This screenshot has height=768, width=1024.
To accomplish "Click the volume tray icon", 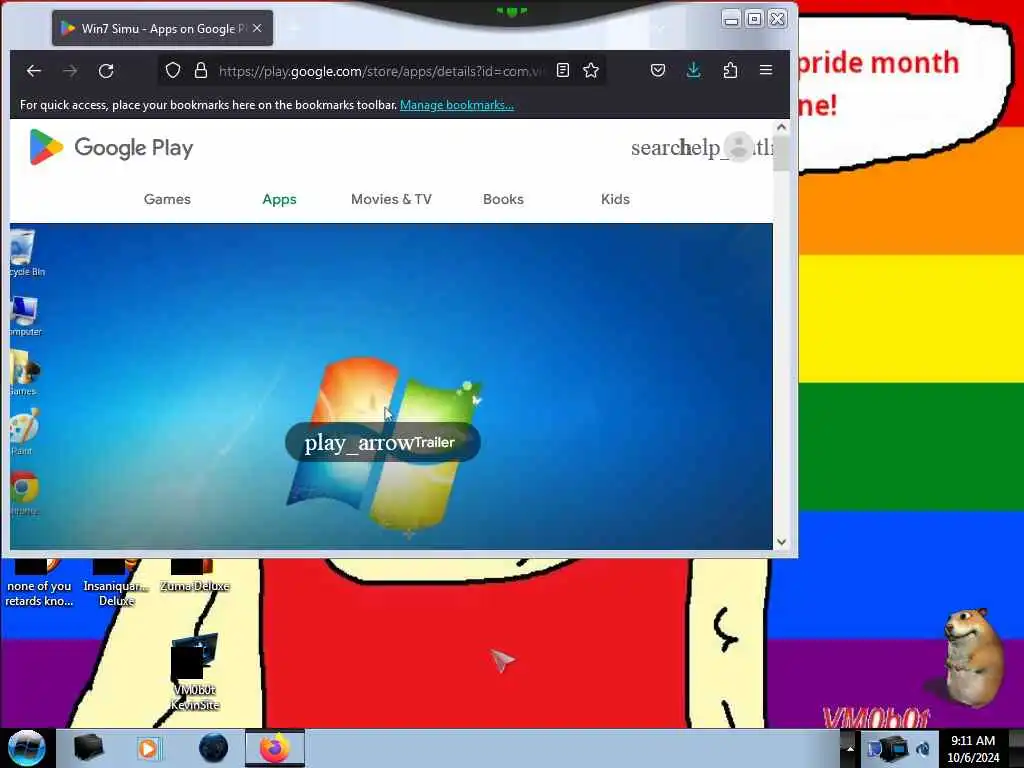I will pos(923,749).
